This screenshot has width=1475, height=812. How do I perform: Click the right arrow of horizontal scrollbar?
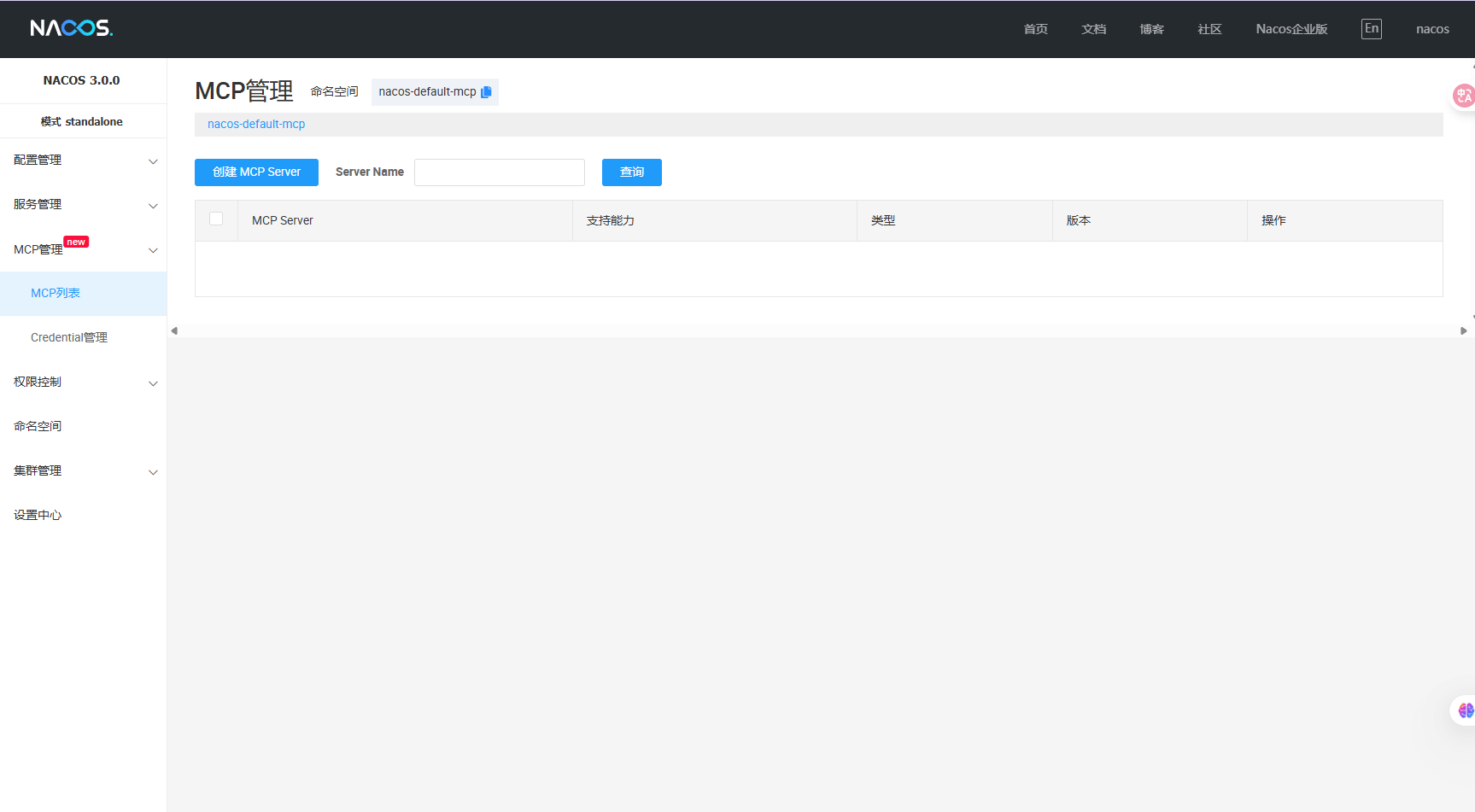pyautogui.click(x=1463, y=331)
